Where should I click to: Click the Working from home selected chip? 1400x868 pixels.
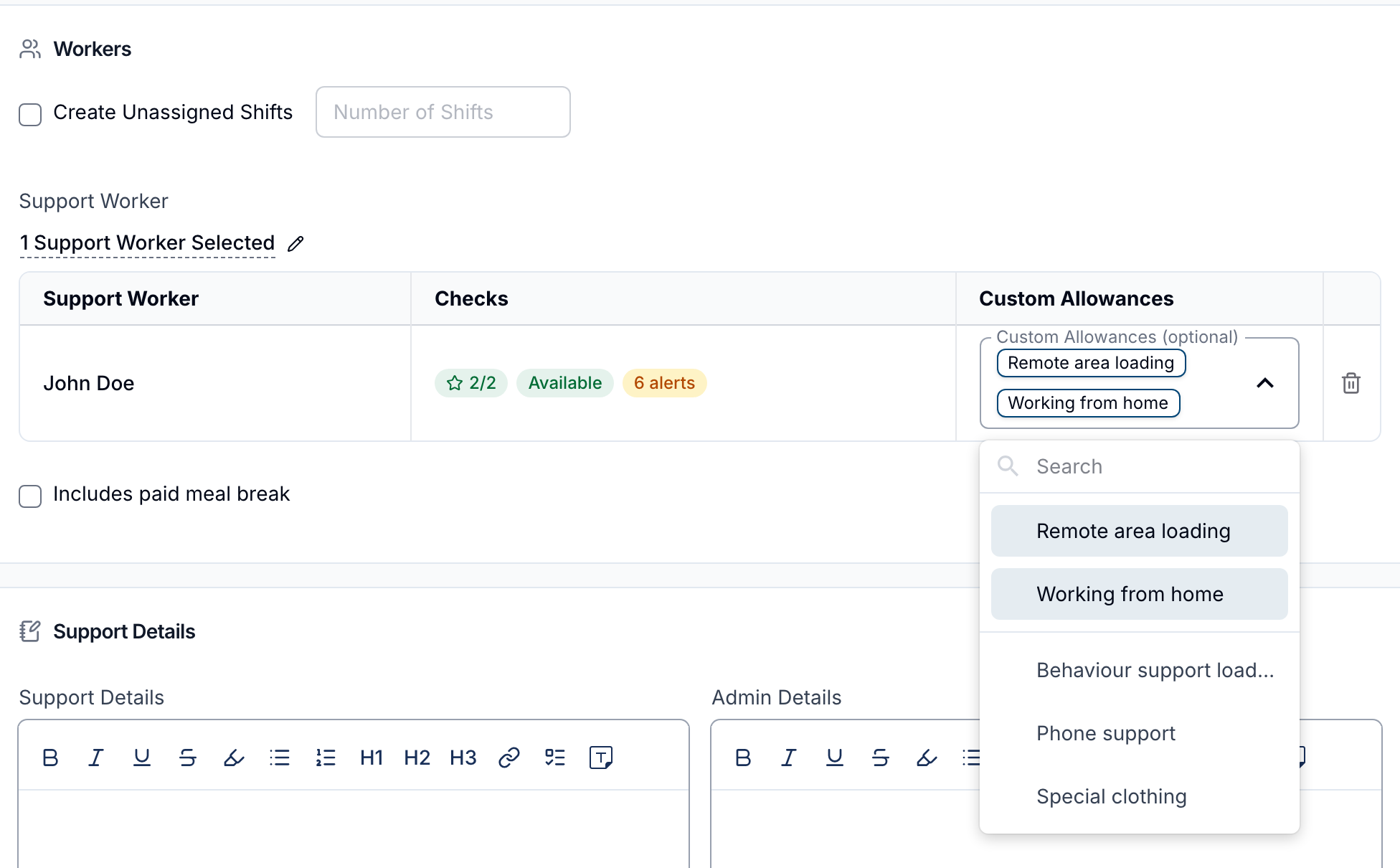1088,403
